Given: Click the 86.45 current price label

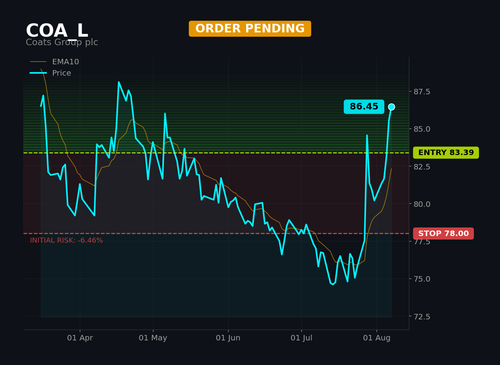Looking at the screenshot, I should [364, 107].
